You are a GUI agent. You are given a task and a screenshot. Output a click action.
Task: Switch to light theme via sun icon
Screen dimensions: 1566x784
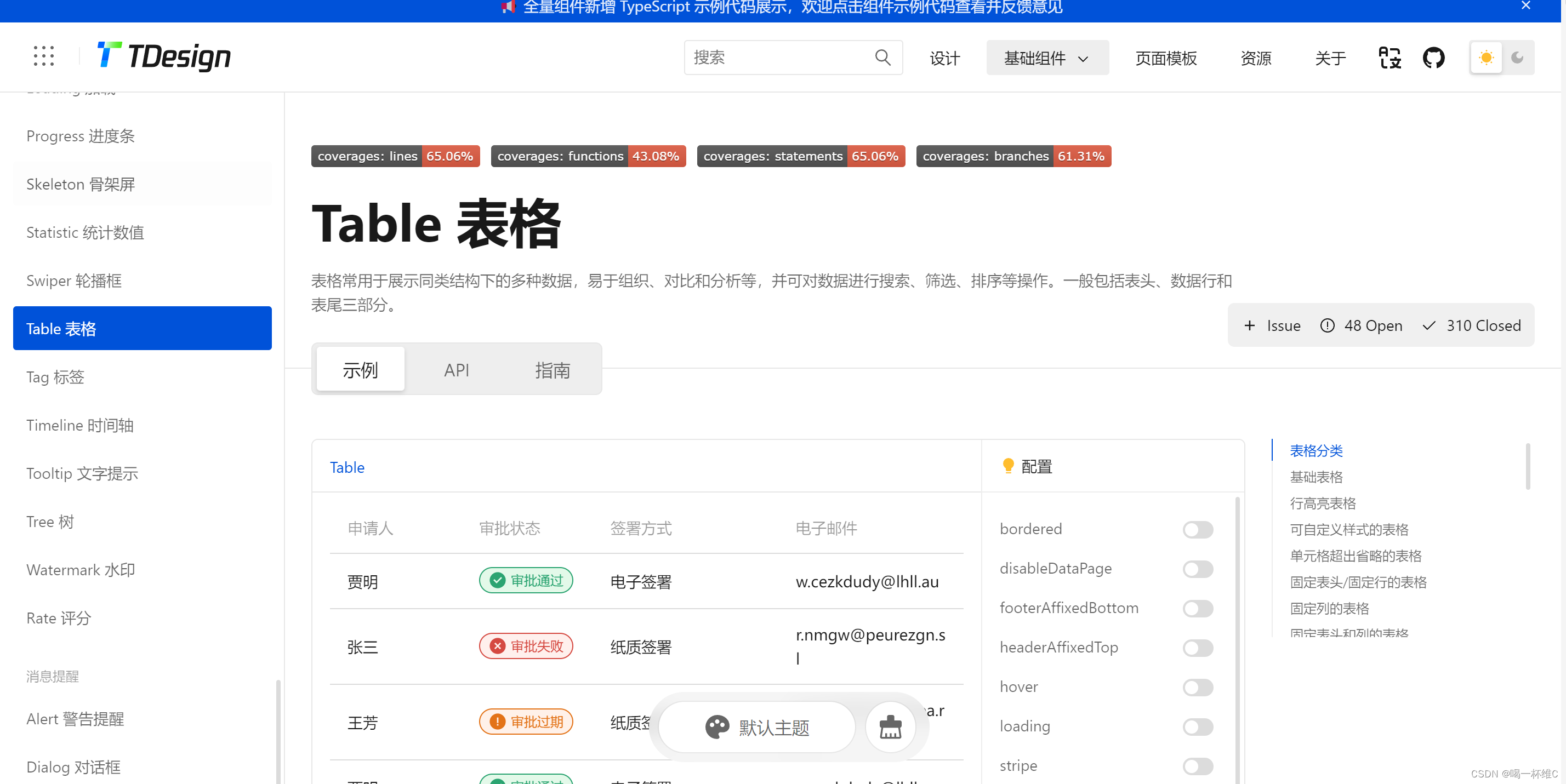point(1486,57)
